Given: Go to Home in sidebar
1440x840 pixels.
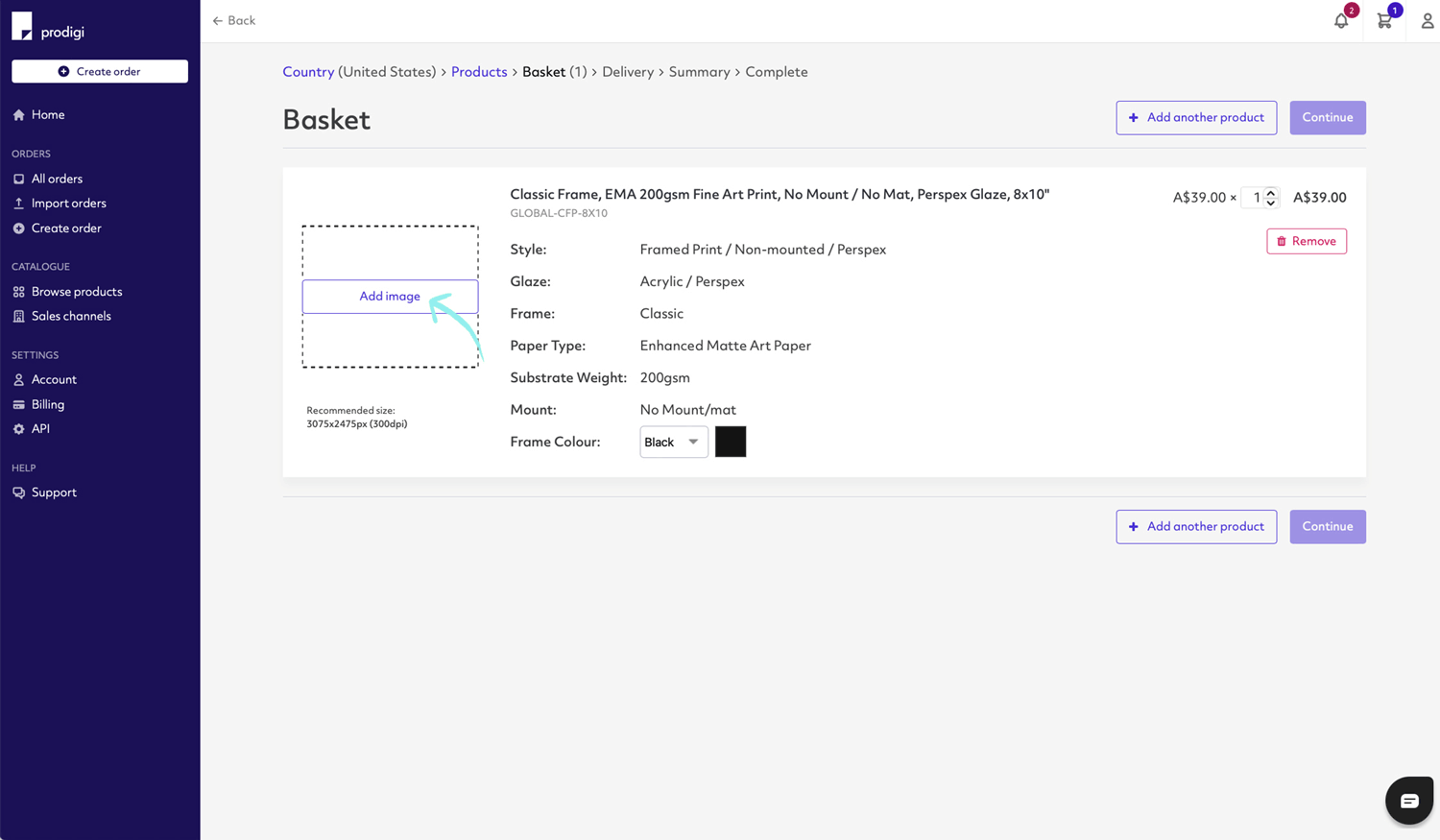Looking at the screenshot, I should pos(48,114).
